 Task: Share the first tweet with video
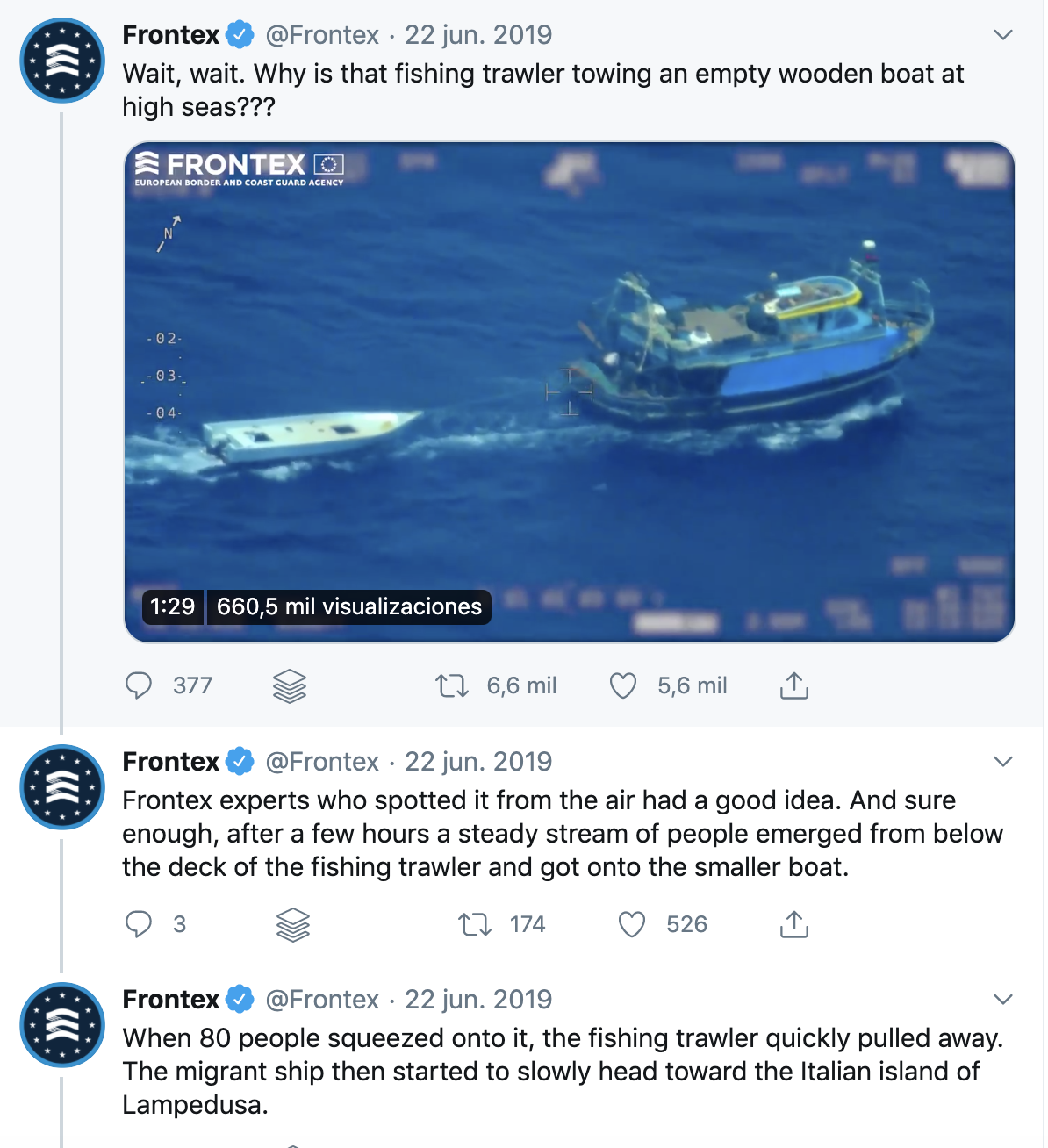[x=794, y=685]
